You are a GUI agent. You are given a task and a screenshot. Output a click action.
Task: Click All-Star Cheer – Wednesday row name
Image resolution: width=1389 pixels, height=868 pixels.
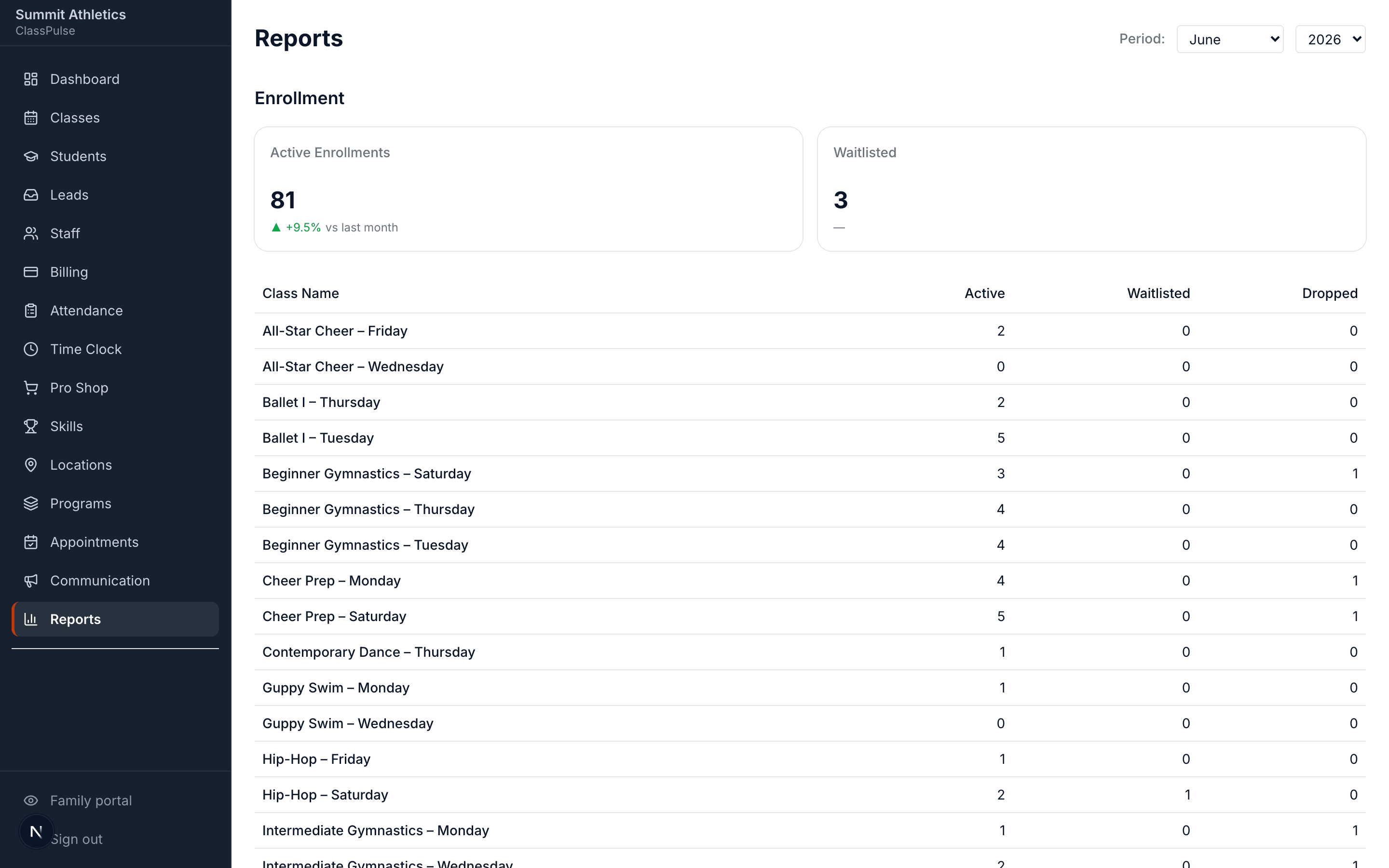pos(353,366)
